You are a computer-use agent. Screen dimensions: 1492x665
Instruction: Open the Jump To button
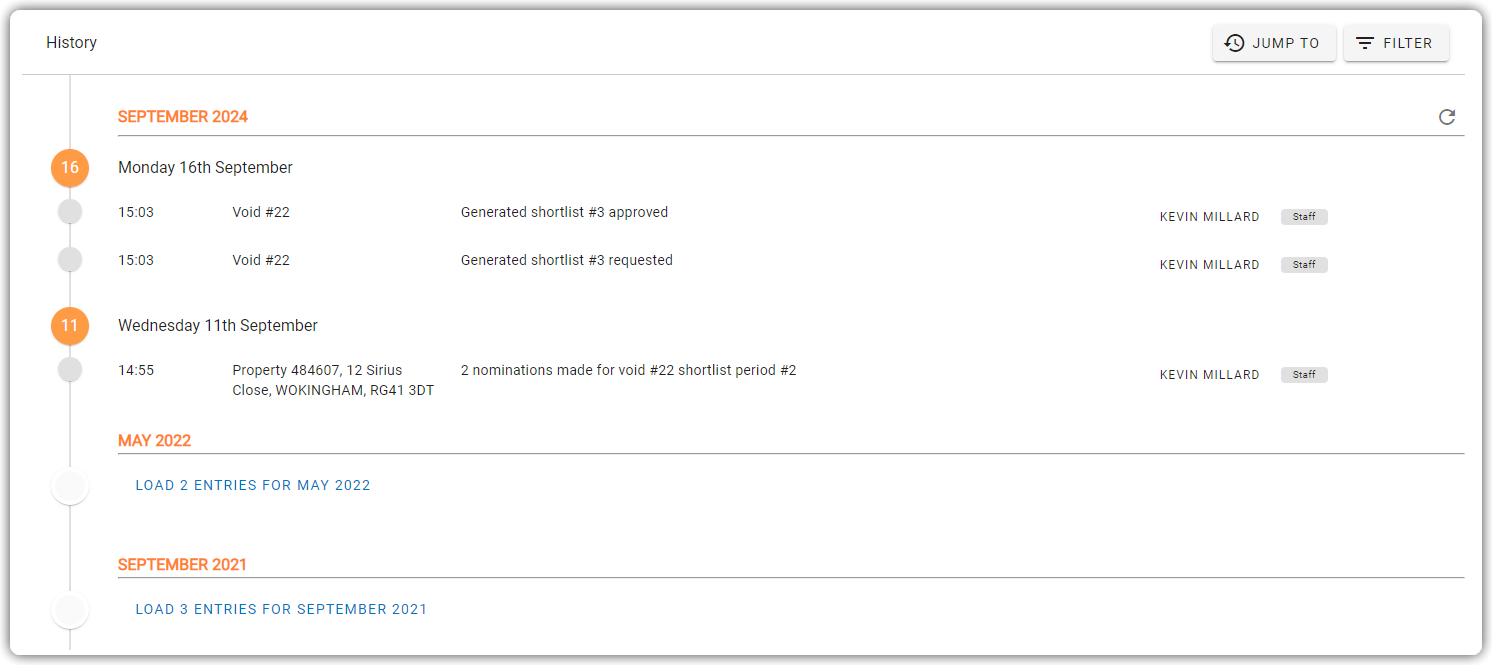pos(1274,43)
